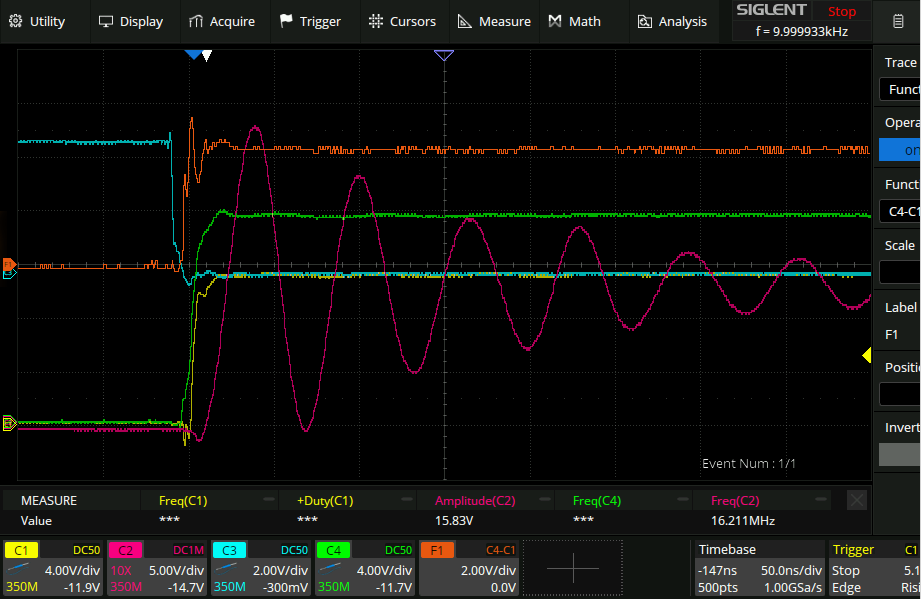Screen dimensions: 921x599
Task: Click the Scale input field
Action: click(x=899, y=272)
